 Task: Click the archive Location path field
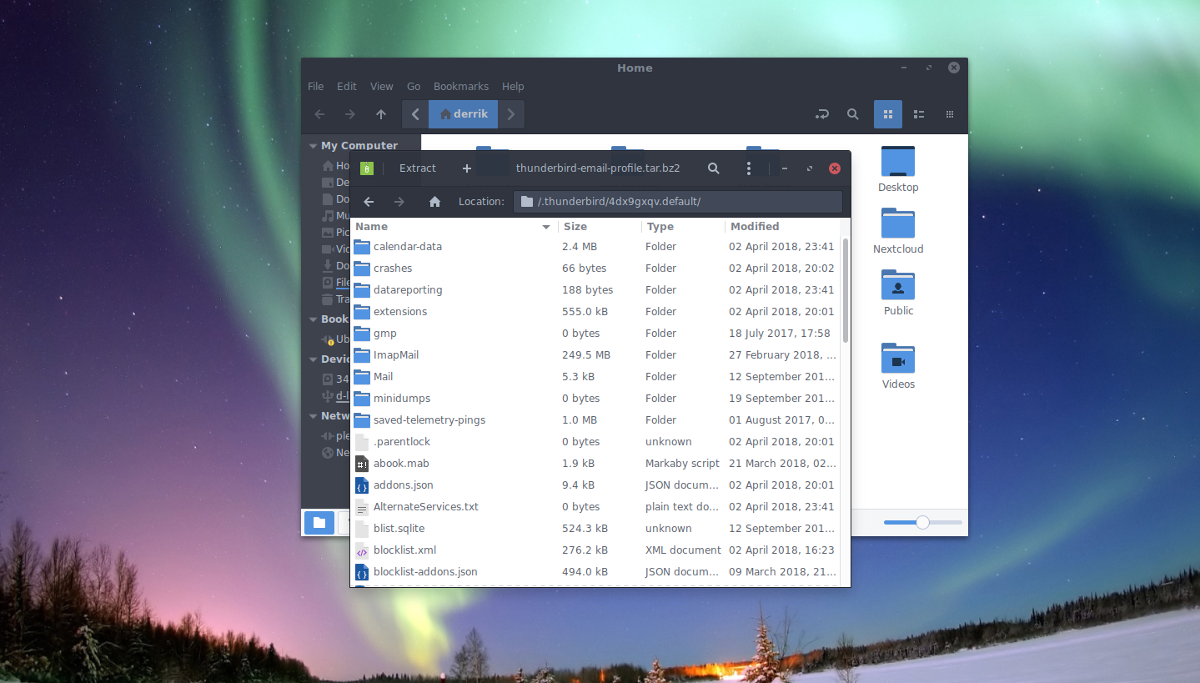678,202
